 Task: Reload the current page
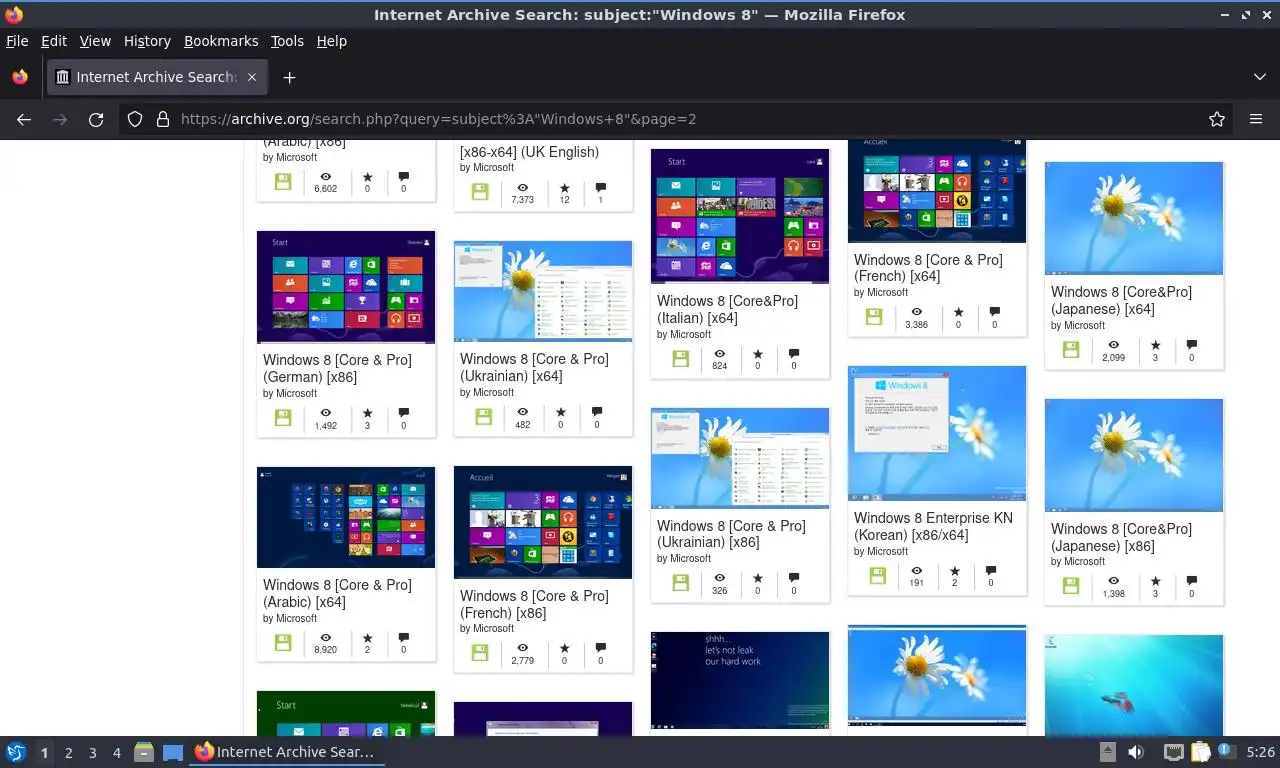pyautogui.click(x=96, y=119)
